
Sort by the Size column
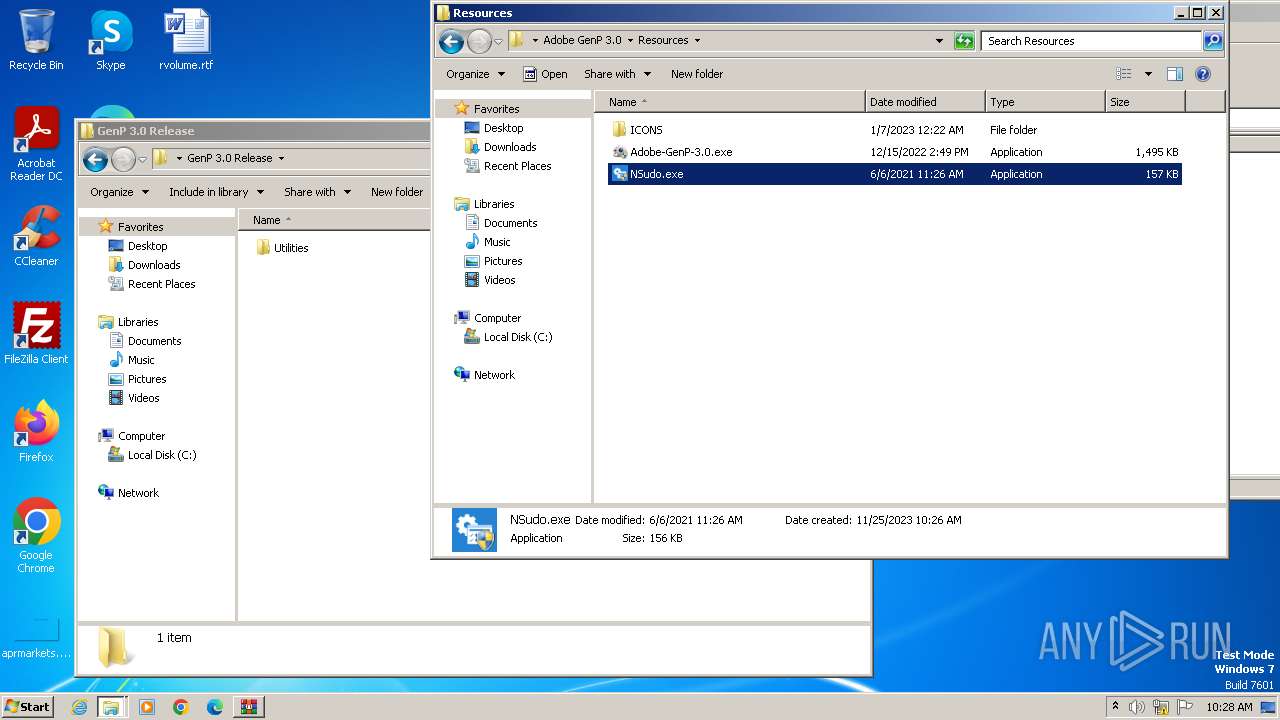tap(1145, 102)
